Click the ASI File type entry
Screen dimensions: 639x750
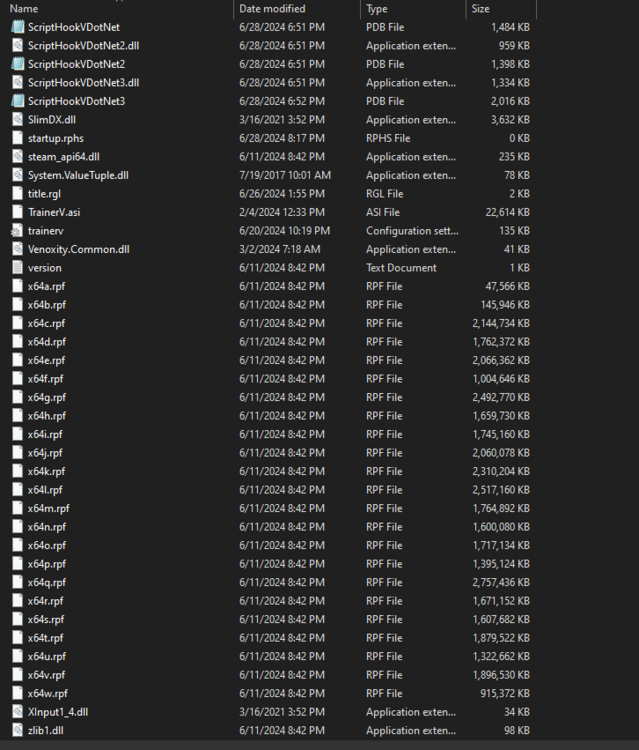[x=383, y=212]
